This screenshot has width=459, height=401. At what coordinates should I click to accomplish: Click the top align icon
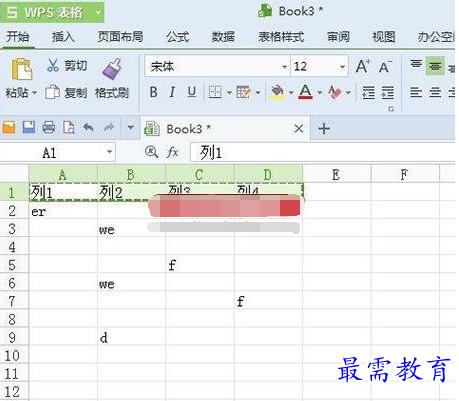point(416,64)
